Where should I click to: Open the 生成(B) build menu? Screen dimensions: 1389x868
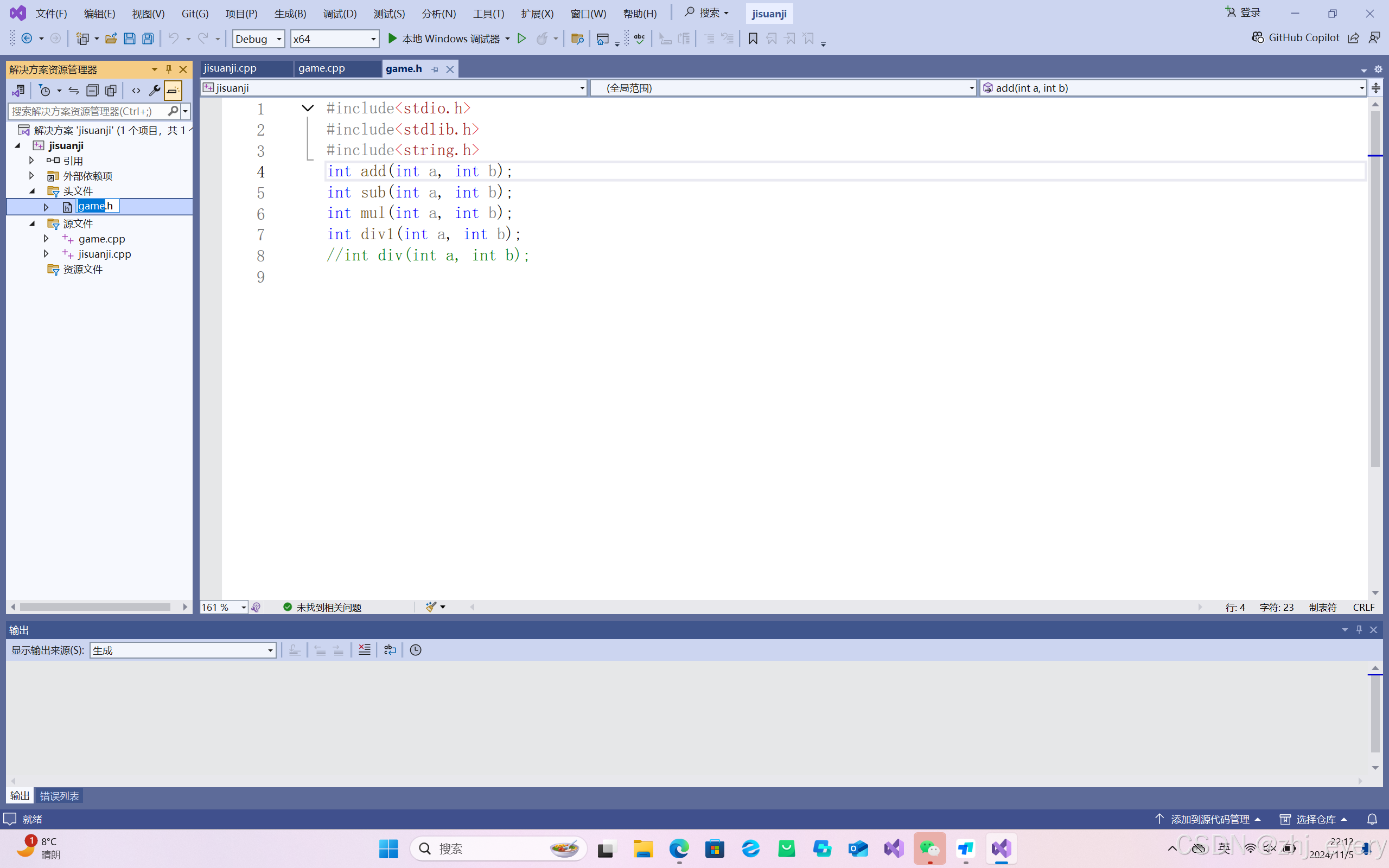pyautogui.click(x=290, y=13)
